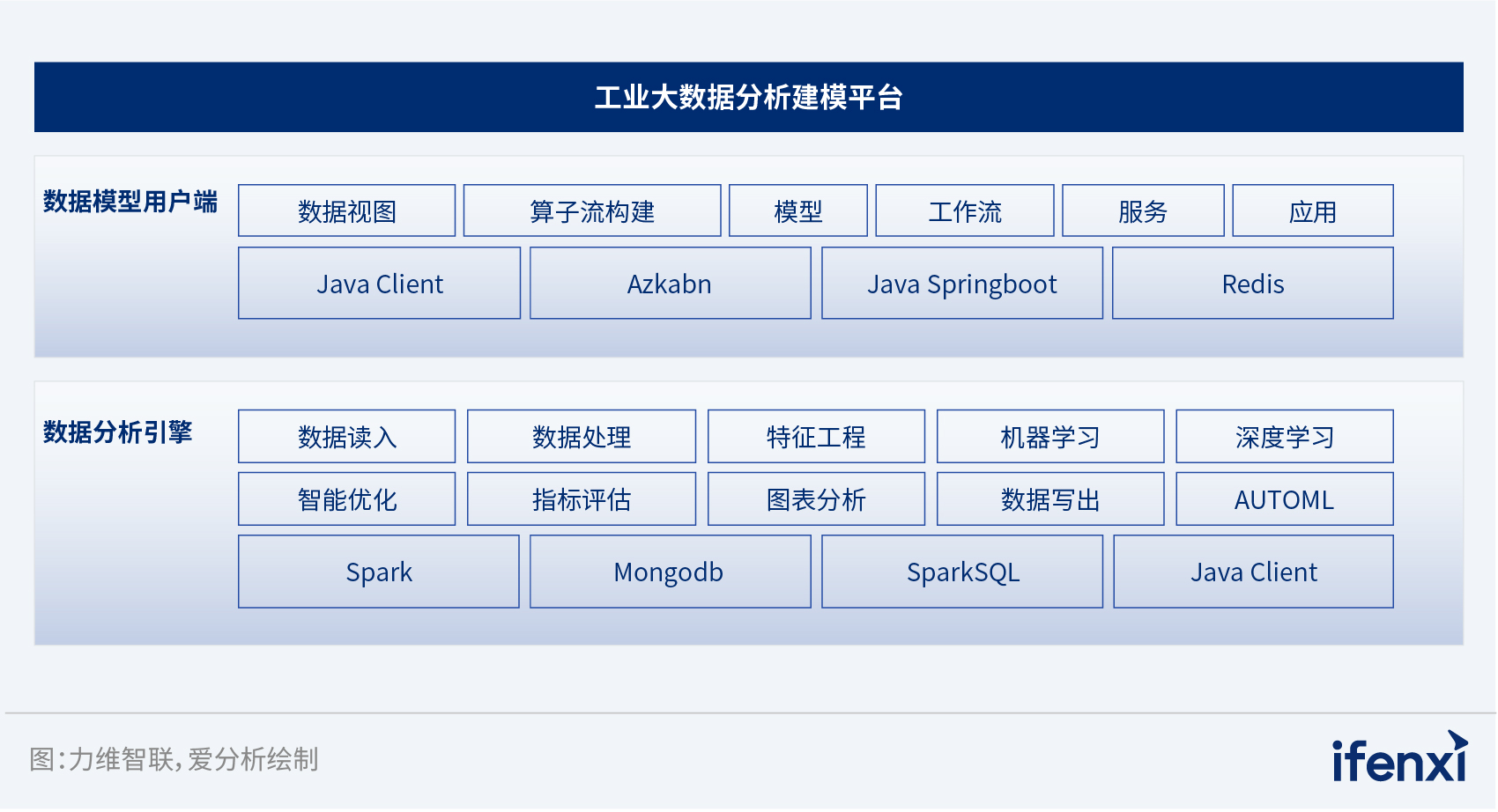Click the 智能优化 box
The height and width of the screenshot is (812, 1498).
tap(346, 499)
